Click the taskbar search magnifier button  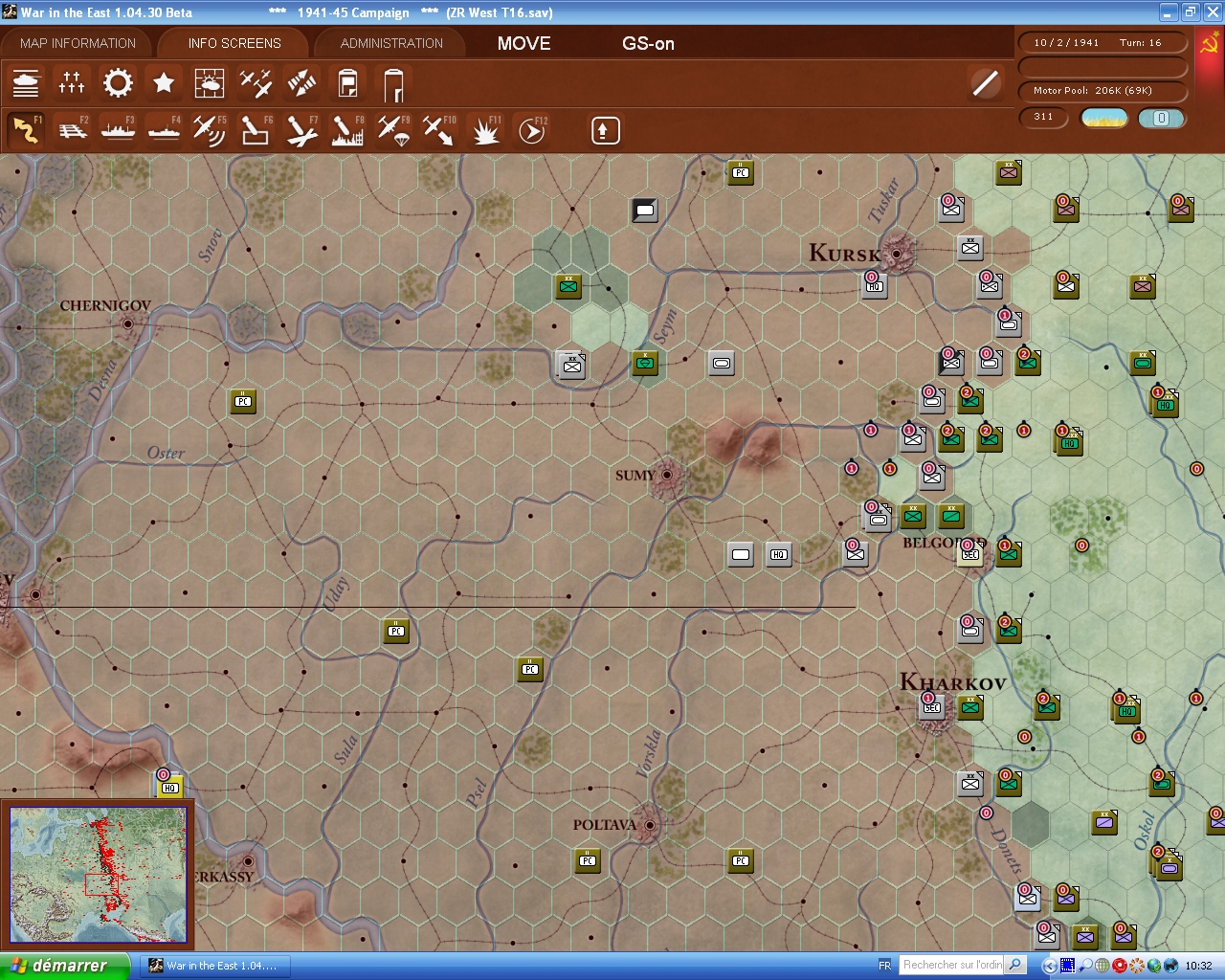click(1016, 965)
